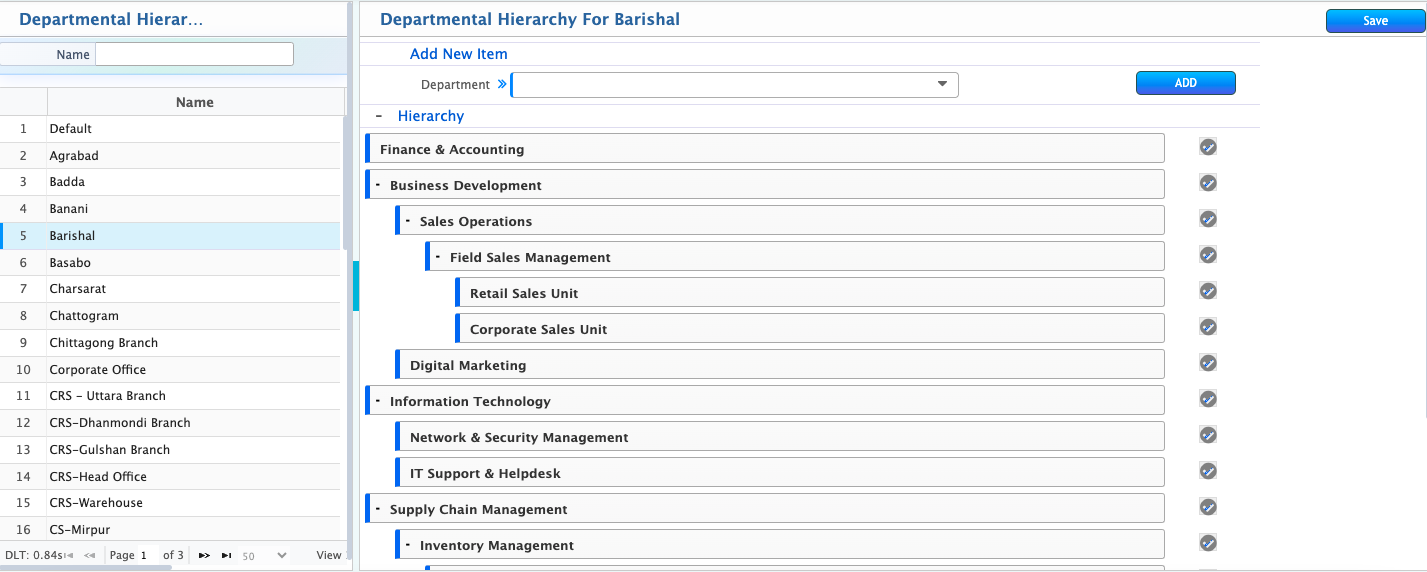
Task: Select the Barishal row
Action: click(170, 236)
